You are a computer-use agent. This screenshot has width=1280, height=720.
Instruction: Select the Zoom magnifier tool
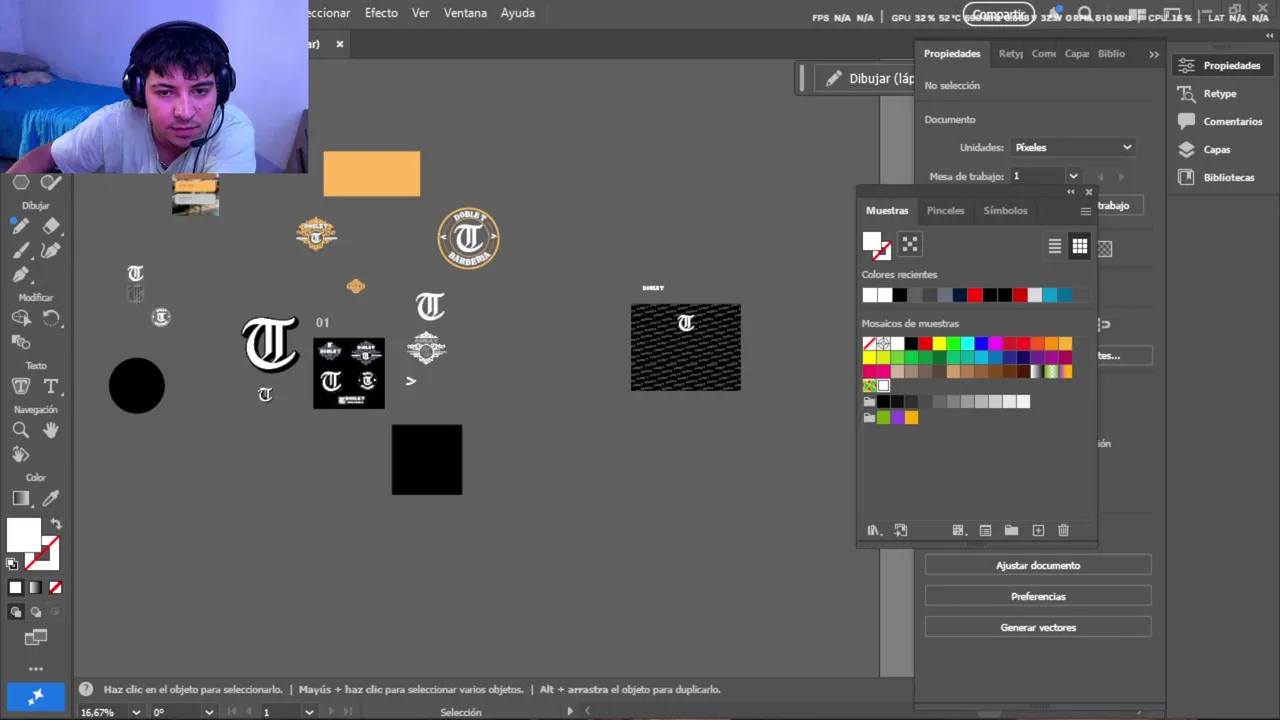click(x=20, y=430)
